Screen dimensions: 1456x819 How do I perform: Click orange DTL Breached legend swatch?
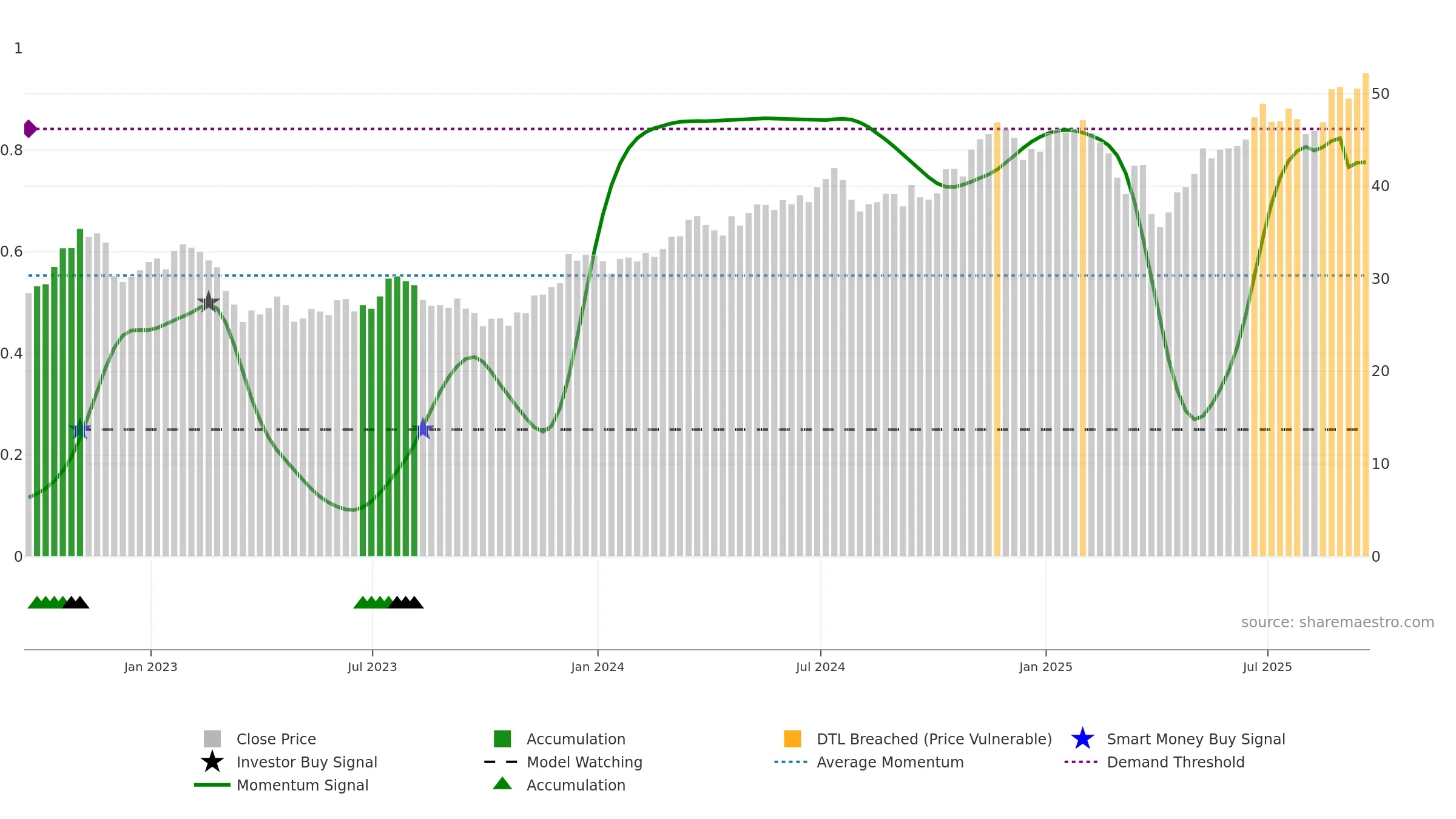[x=792, y=739]
